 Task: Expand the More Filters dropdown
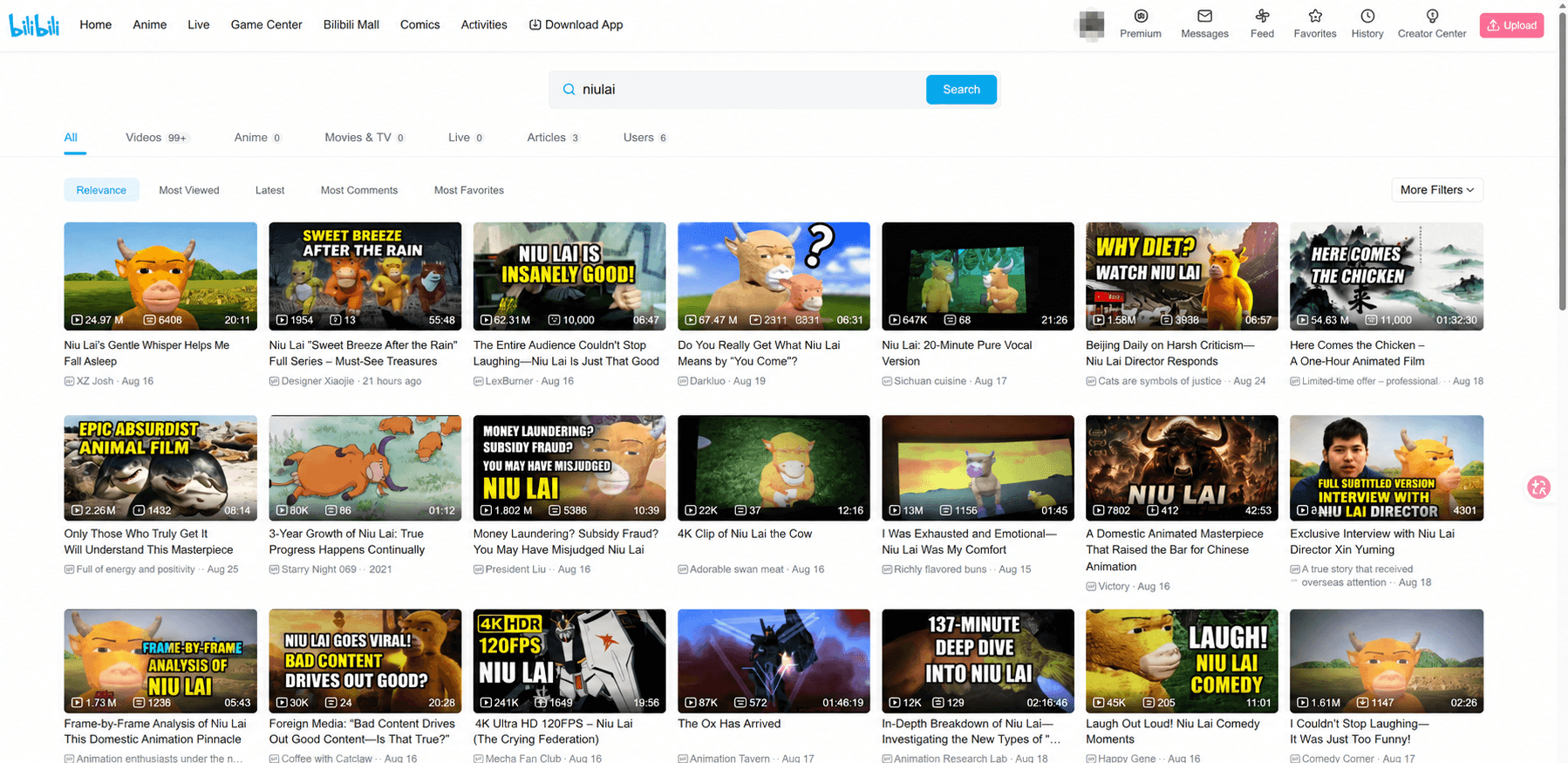(1437, 190)
